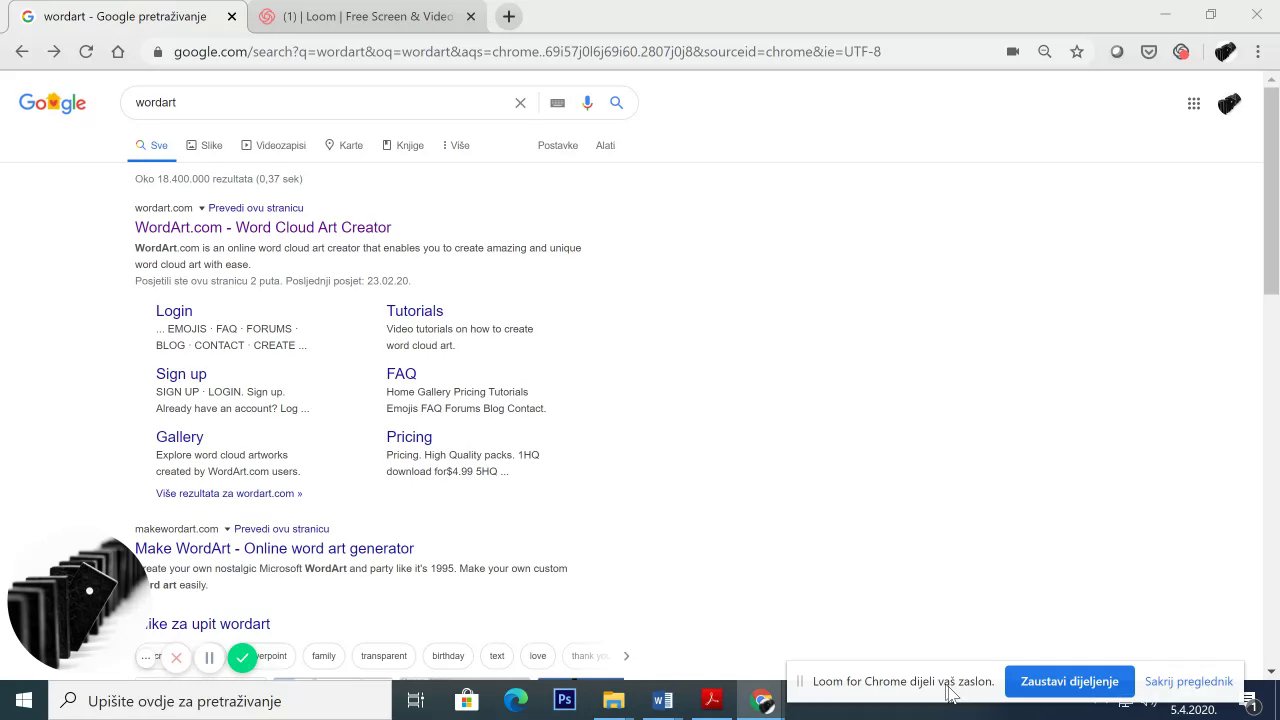
Task: Switch to the Loom browser tab
Action: 368,17
